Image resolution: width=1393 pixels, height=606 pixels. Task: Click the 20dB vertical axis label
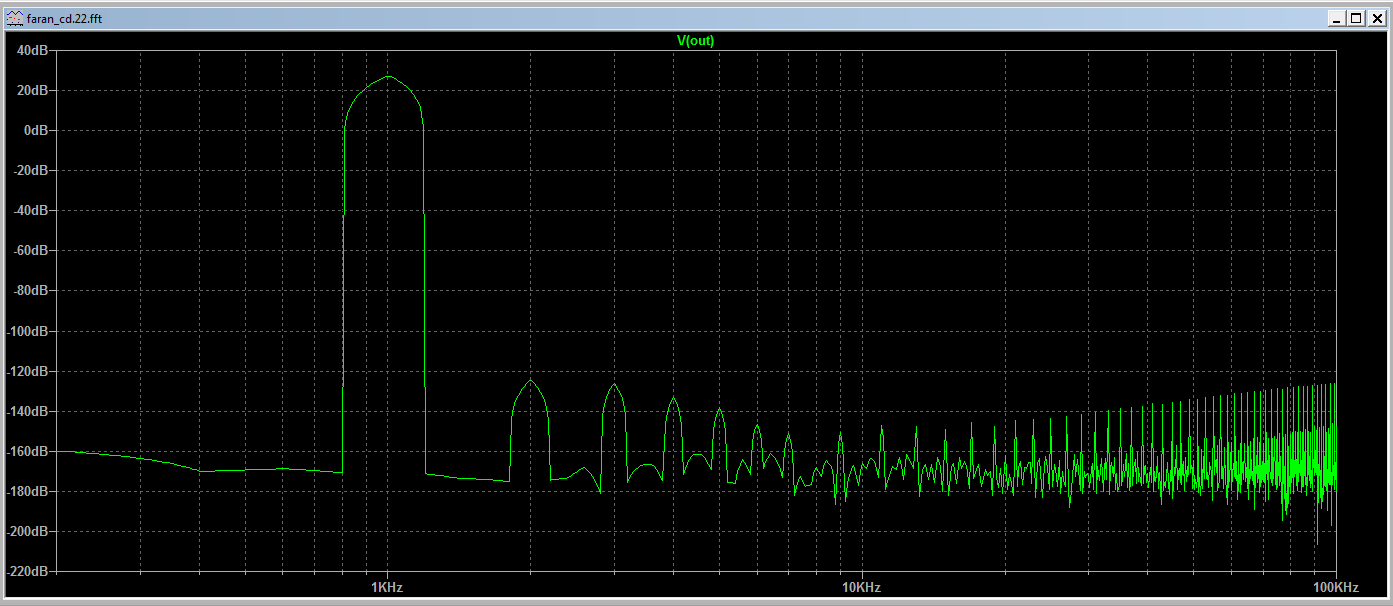[33, 90]
